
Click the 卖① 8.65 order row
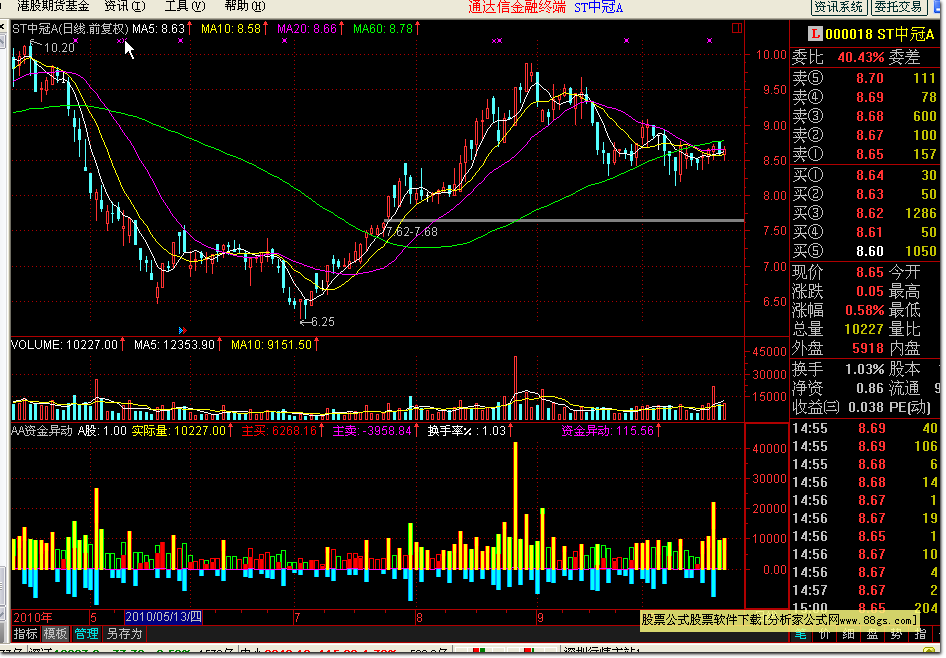click(x=865, y=154)
